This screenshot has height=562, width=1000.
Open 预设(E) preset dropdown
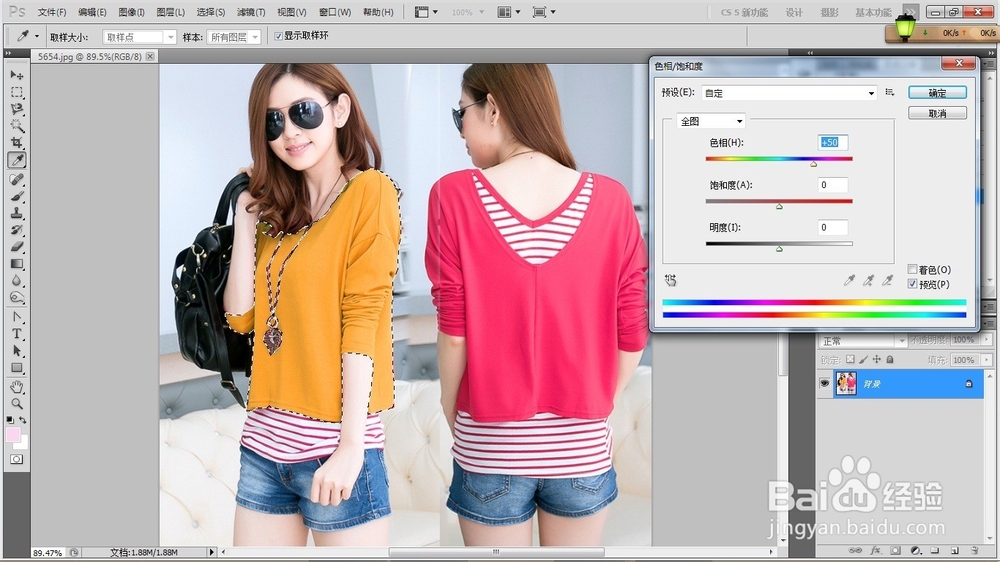(x=790, y=93)
